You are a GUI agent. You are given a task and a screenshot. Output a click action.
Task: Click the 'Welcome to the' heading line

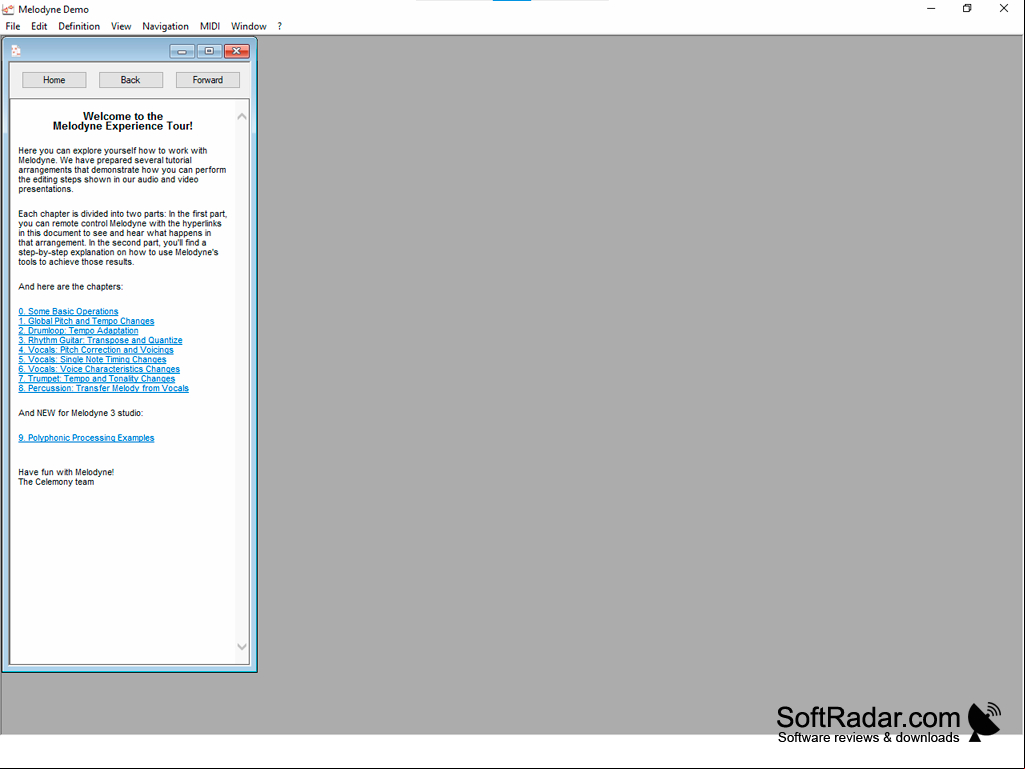123,116
